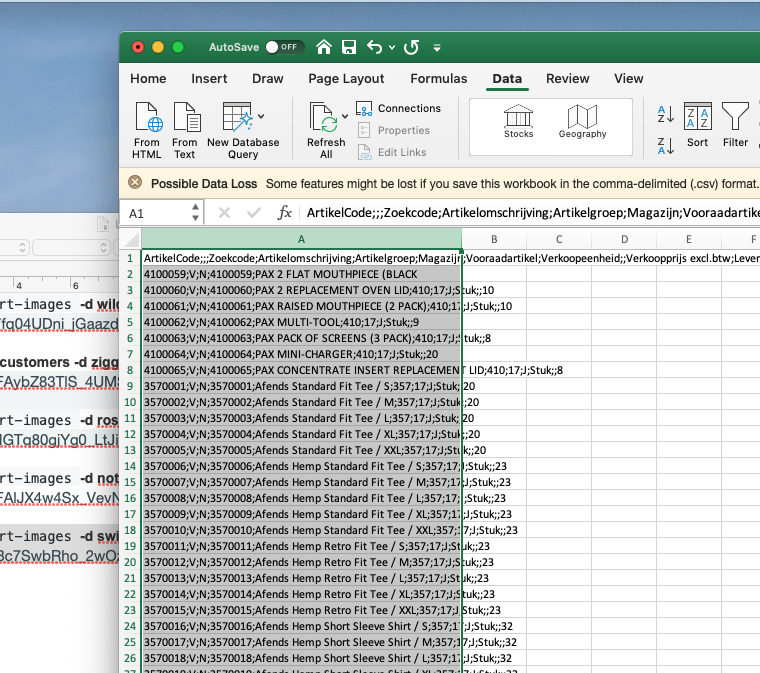This screenshot has height=673, width=760.
Task: Click inside the formula bar text
Action: pos(530,213)
